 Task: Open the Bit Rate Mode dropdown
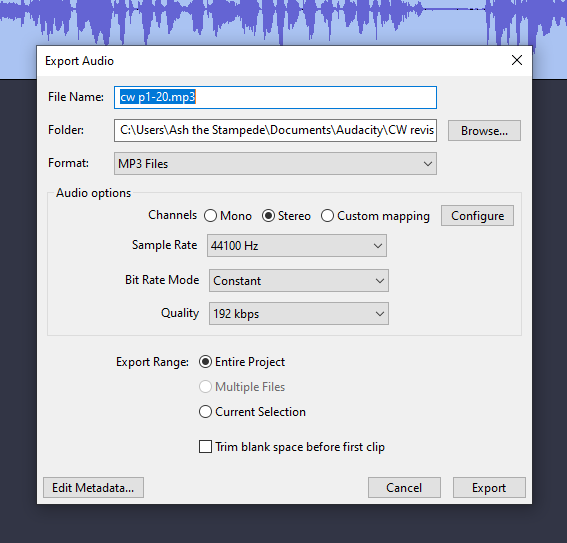[x=299, y=281]
